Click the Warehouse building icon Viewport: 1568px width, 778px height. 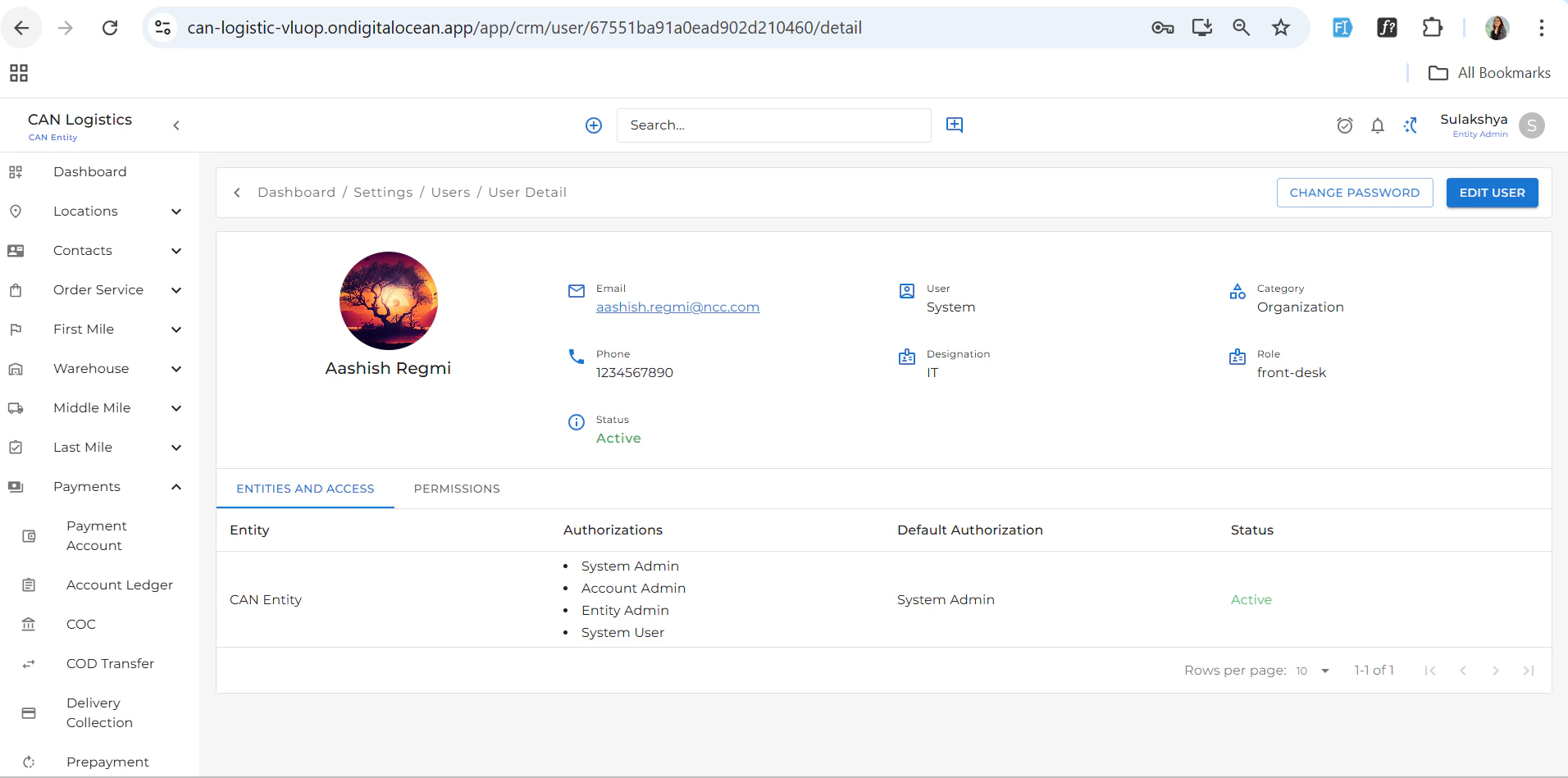point(16,369)
